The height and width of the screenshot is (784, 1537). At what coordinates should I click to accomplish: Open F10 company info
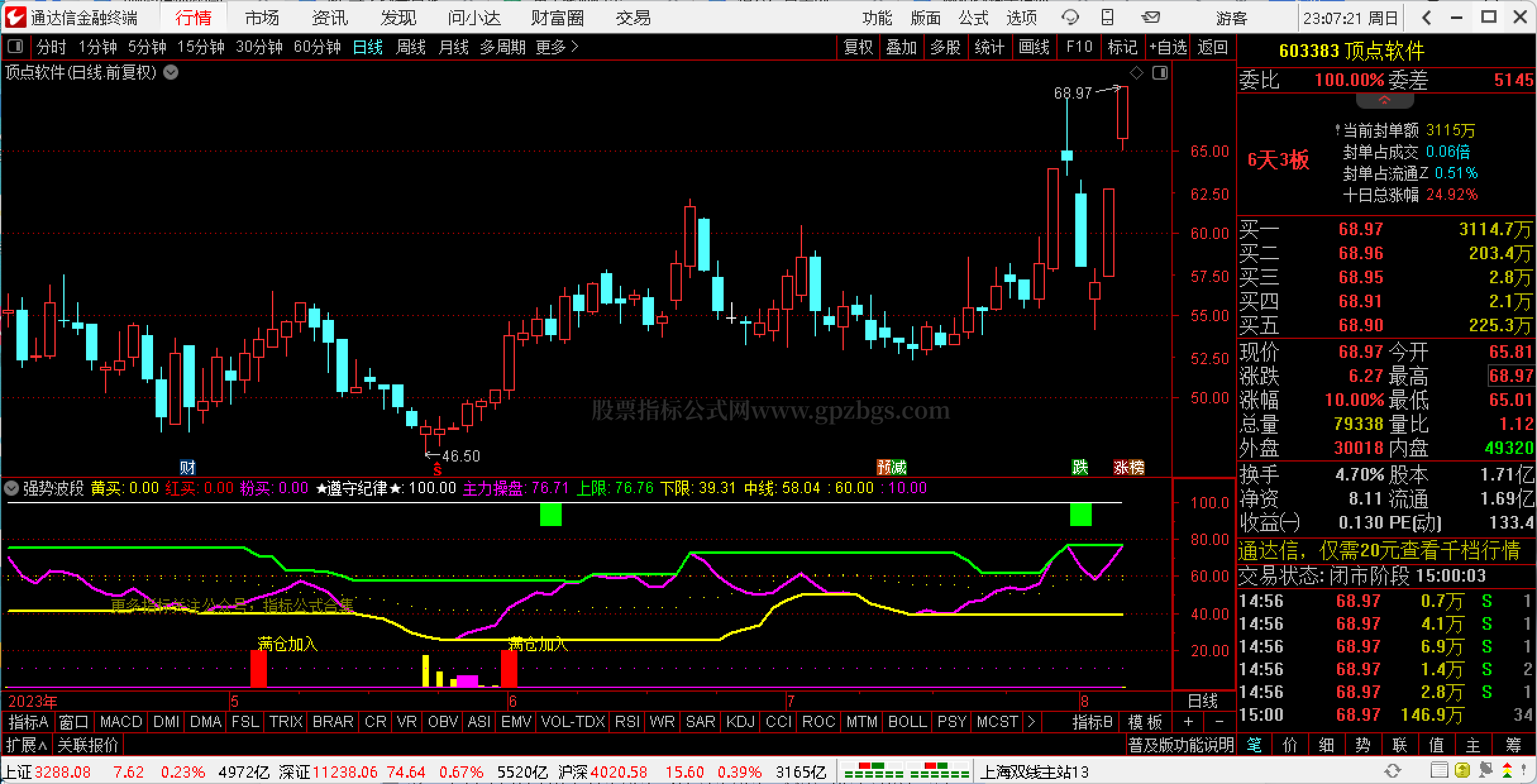click(x=1079, y=47)
